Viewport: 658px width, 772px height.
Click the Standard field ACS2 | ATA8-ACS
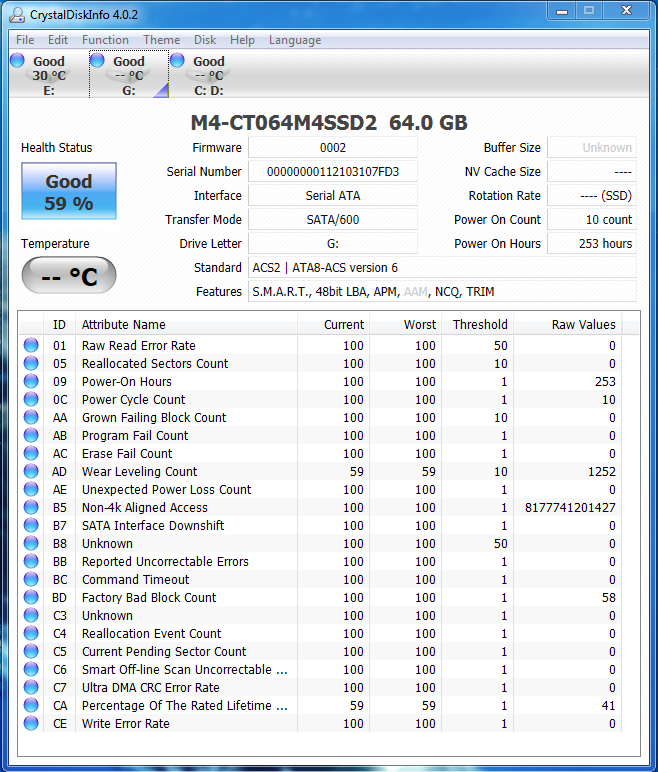pos(442,268)
